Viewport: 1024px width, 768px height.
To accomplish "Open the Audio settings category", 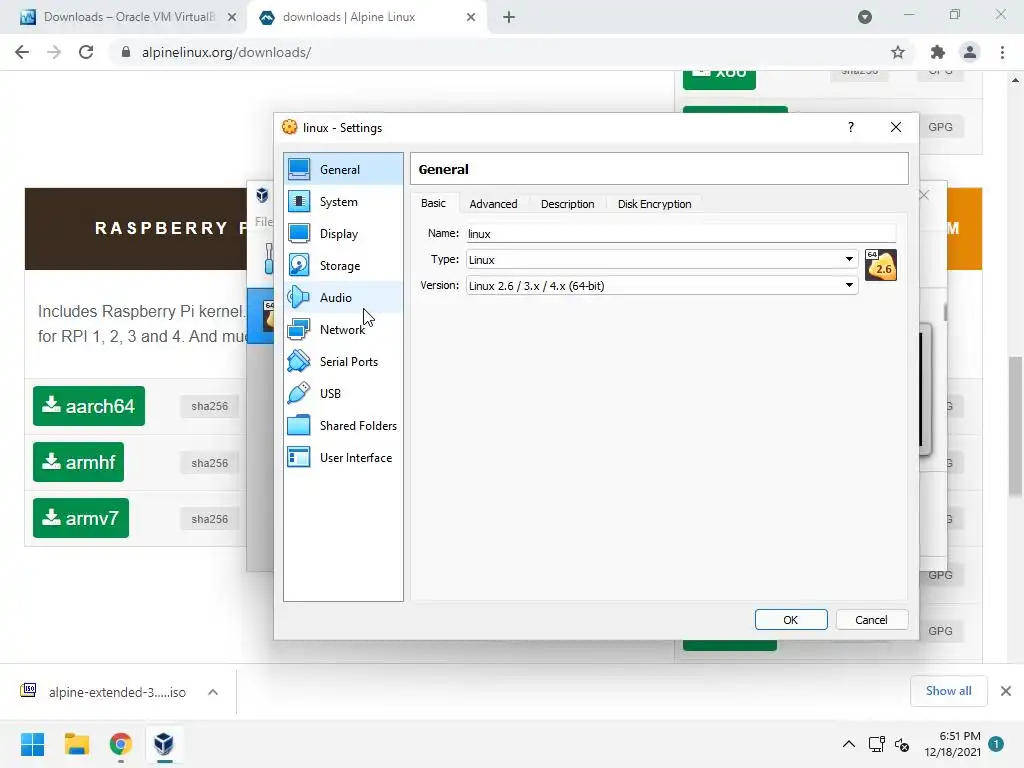I will tap(343, 298).
